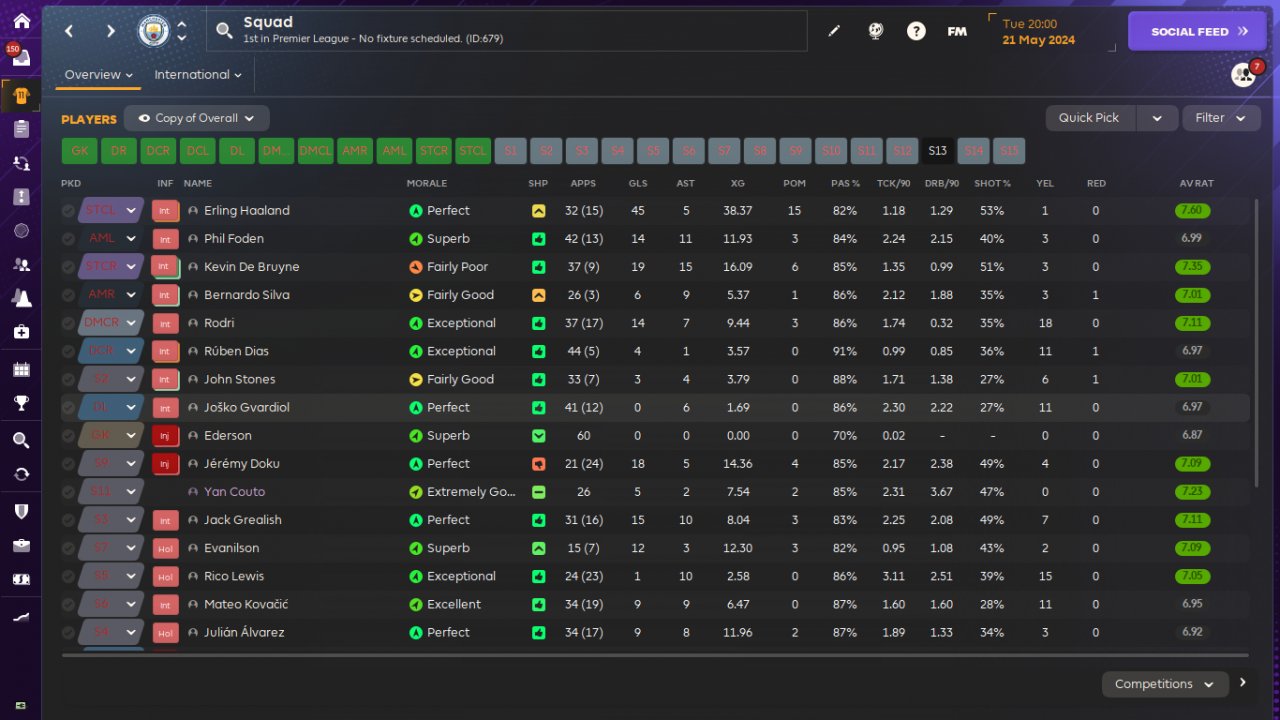Open the GK position dropdown for Ederson
The width and height of the screenshot is (1280, 720).
point(111,436)
